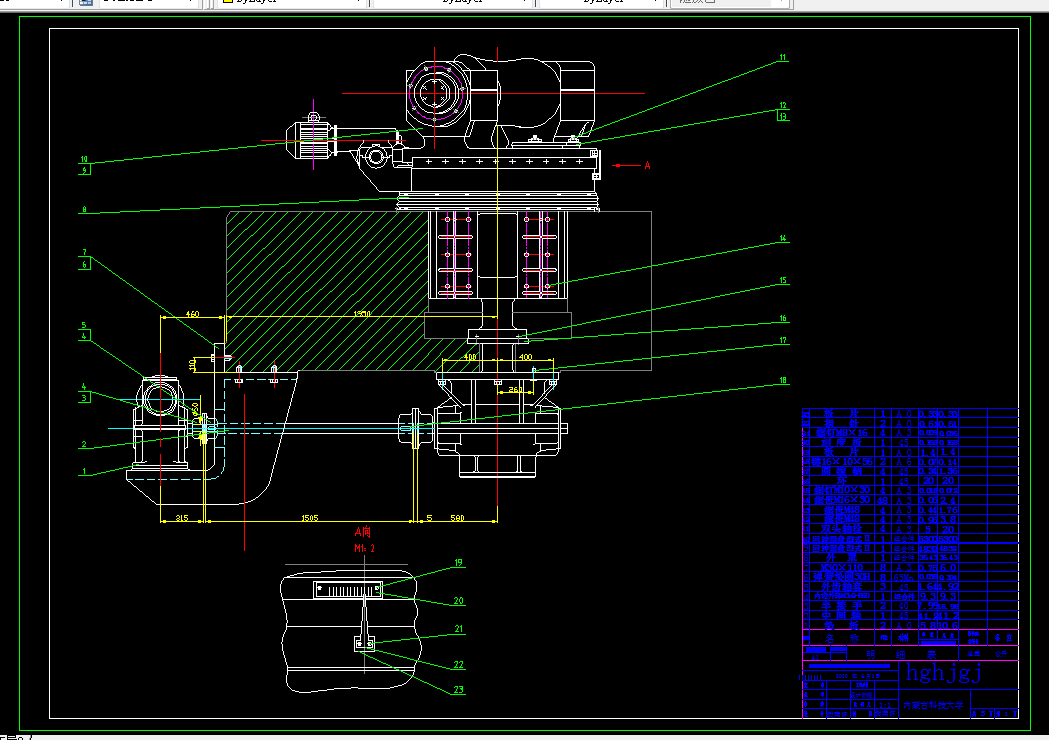Select part balloon number 20

click(458, 601)
